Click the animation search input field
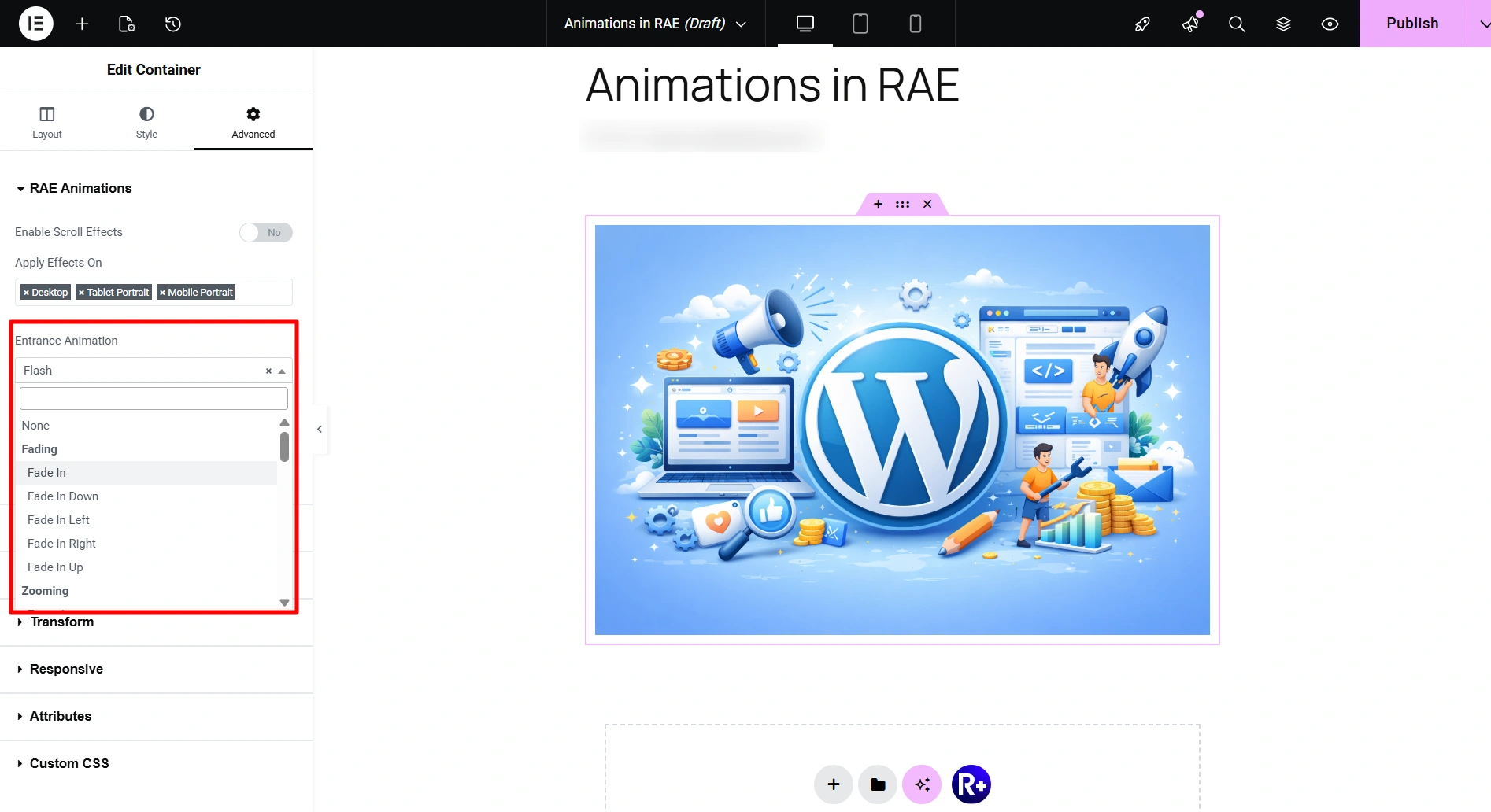 (x=154, y=398)
